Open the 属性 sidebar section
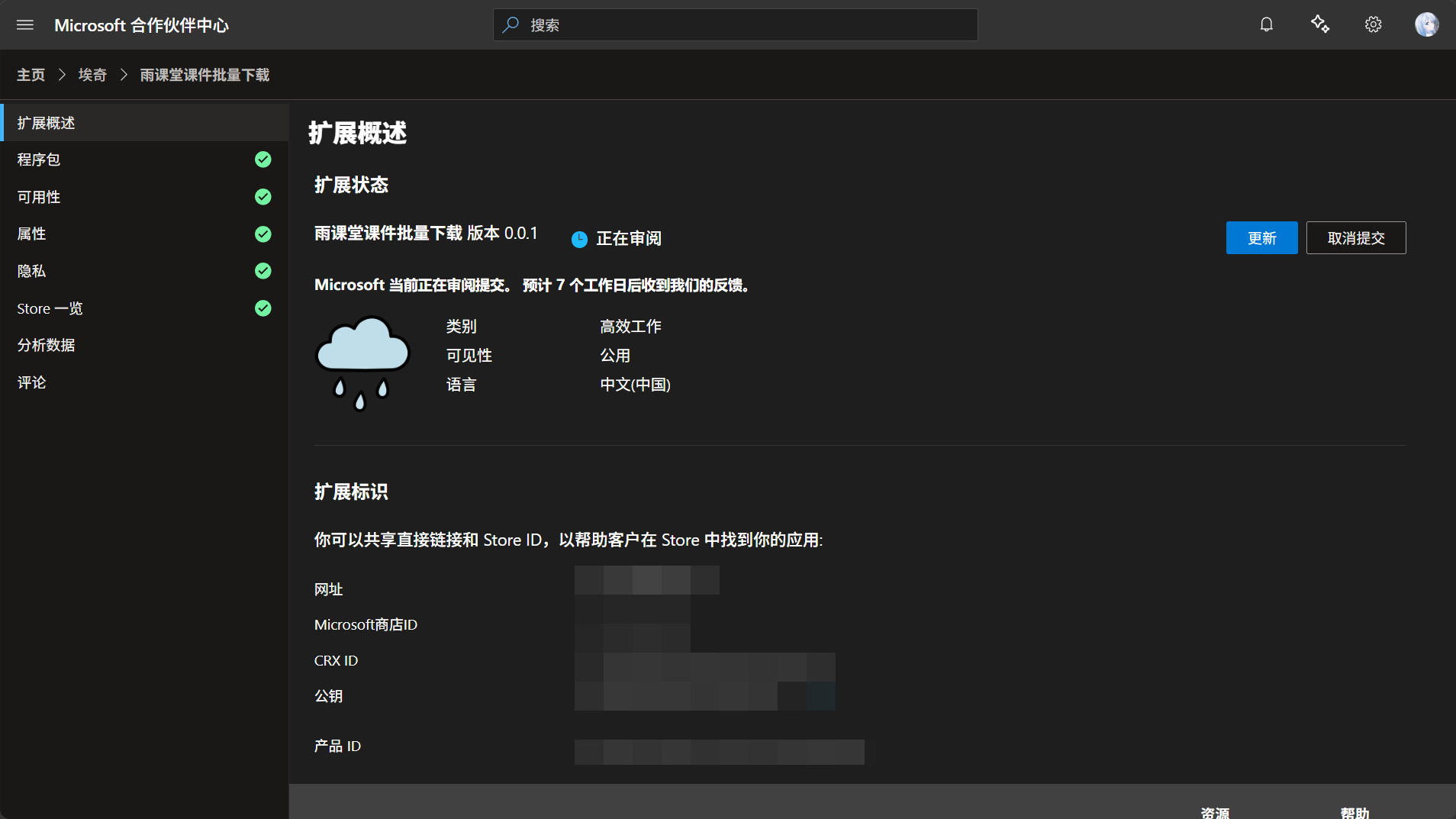The image size is (1456, 819). click(x=145, y=234)
